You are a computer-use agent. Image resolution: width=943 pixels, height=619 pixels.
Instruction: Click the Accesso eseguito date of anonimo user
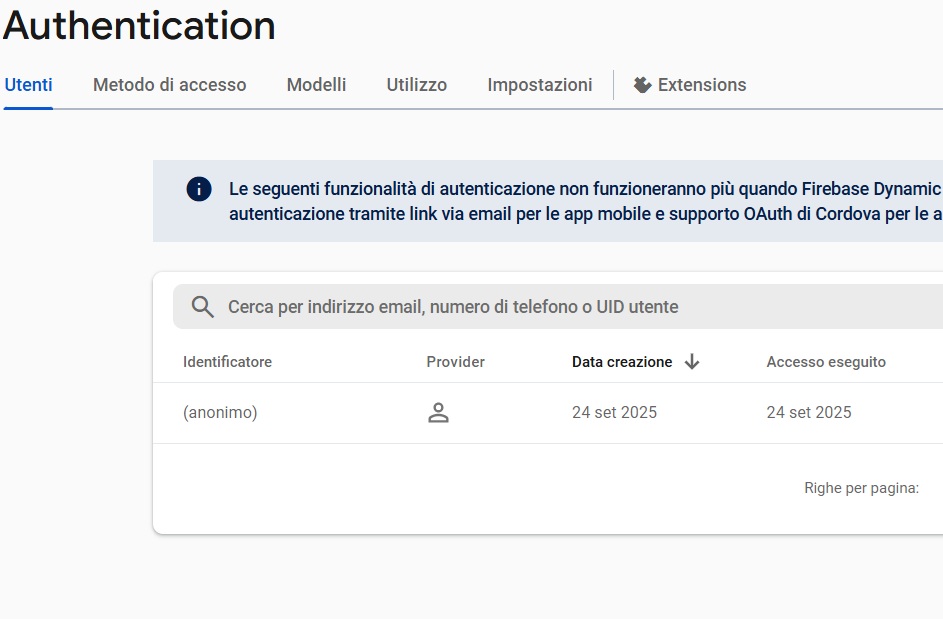click(809, 413)
